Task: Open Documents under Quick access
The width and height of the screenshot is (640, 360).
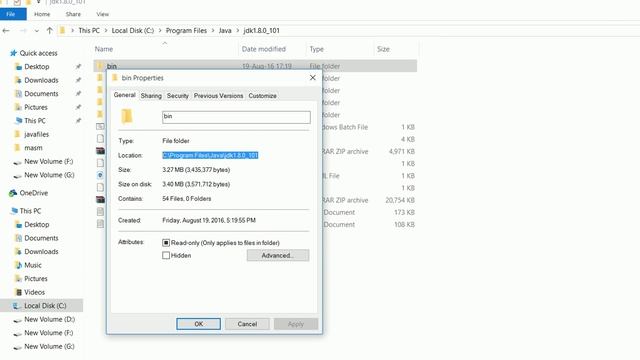Action: click(x=41, y=93)
